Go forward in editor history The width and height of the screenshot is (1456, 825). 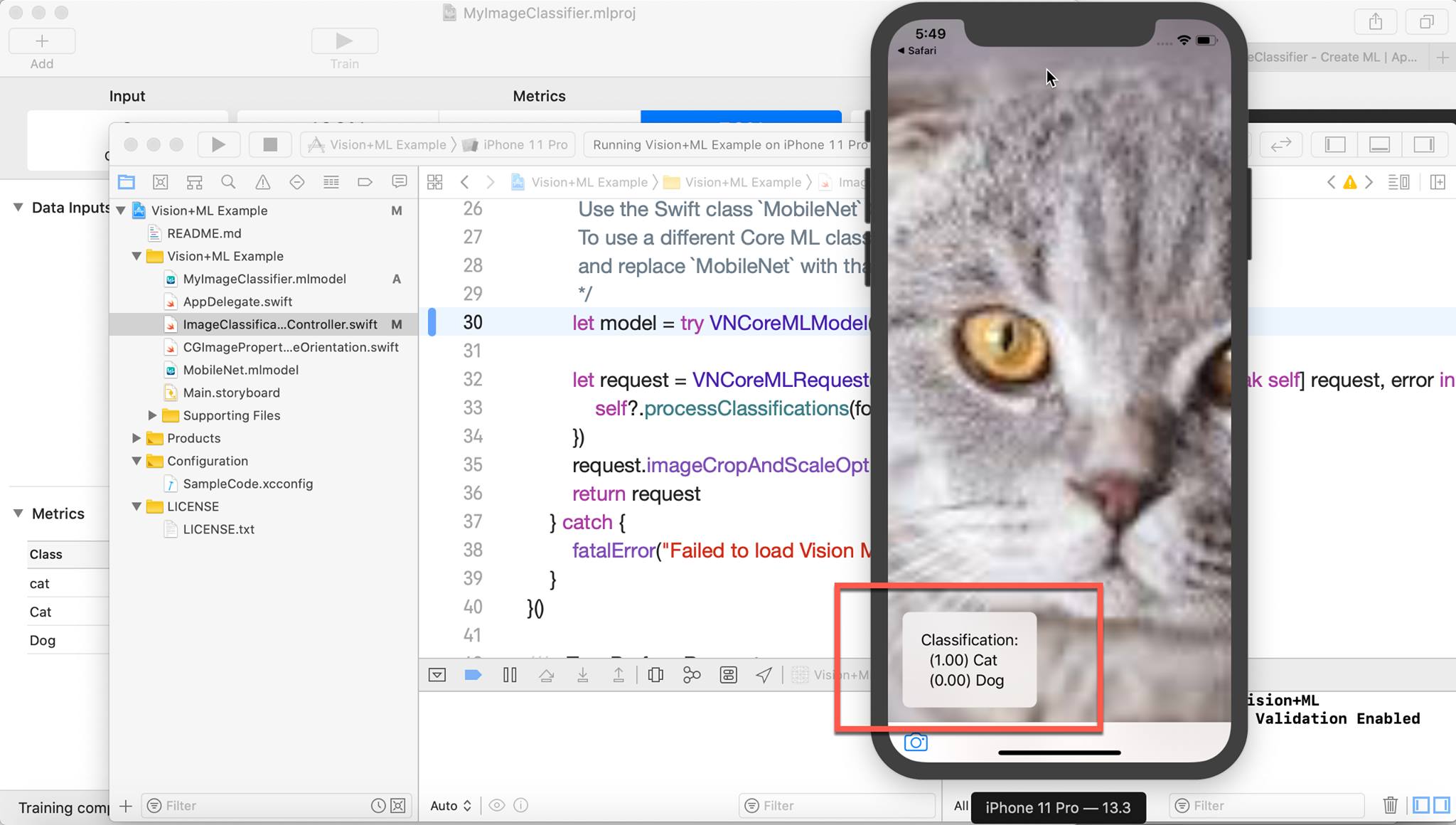click(490, 182)
